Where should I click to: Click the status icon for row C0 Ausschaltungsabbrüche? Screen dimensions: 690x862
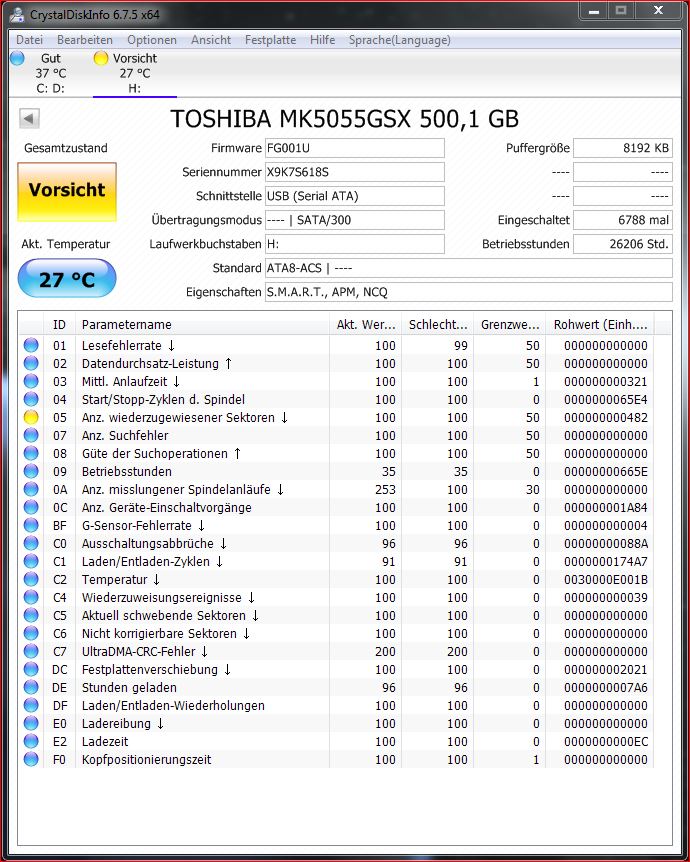(31, 543)
